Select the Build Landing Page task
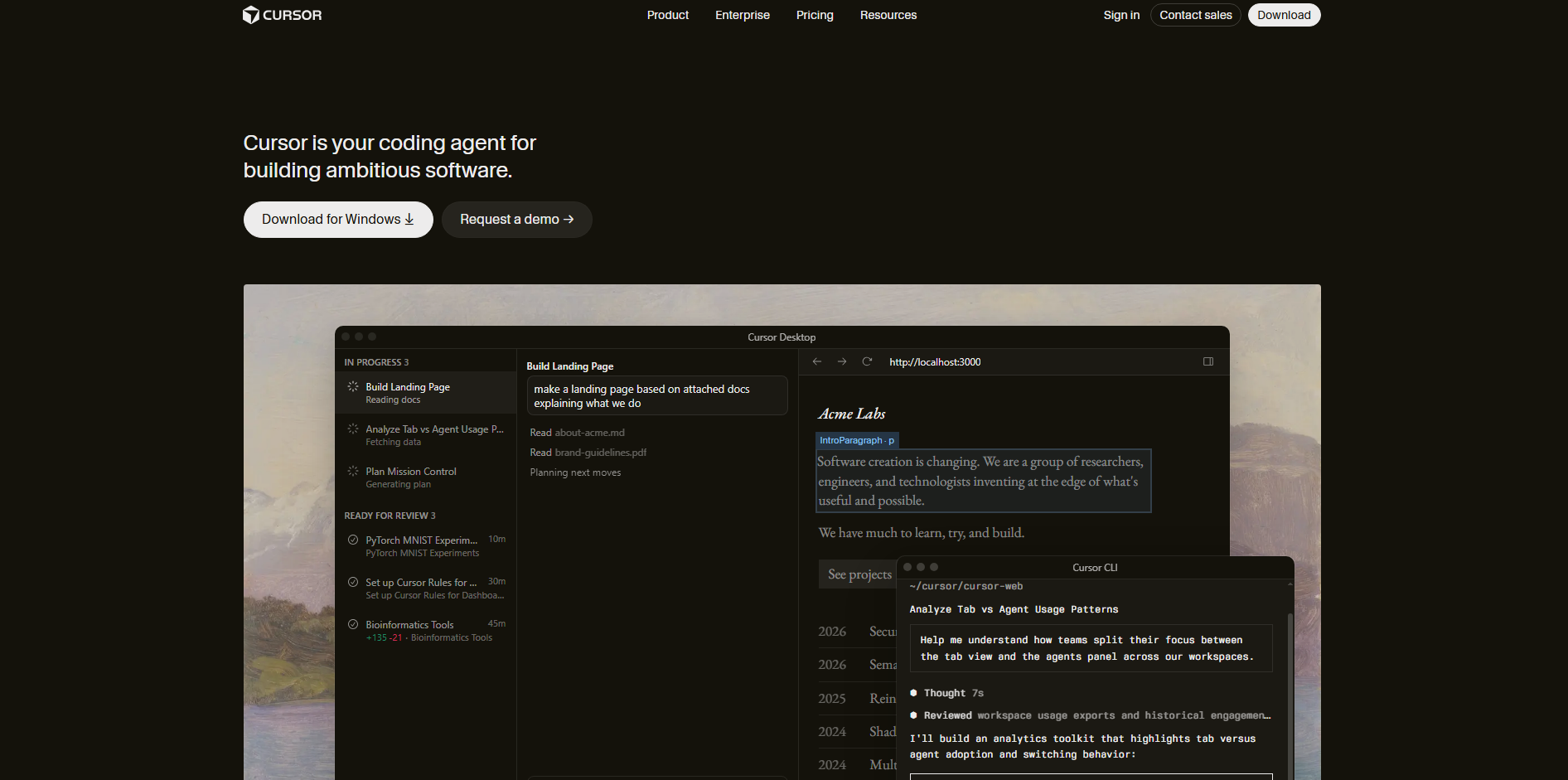Viewport: 1568px width, 780px height. pyautogui.click(x=426, y=393)
